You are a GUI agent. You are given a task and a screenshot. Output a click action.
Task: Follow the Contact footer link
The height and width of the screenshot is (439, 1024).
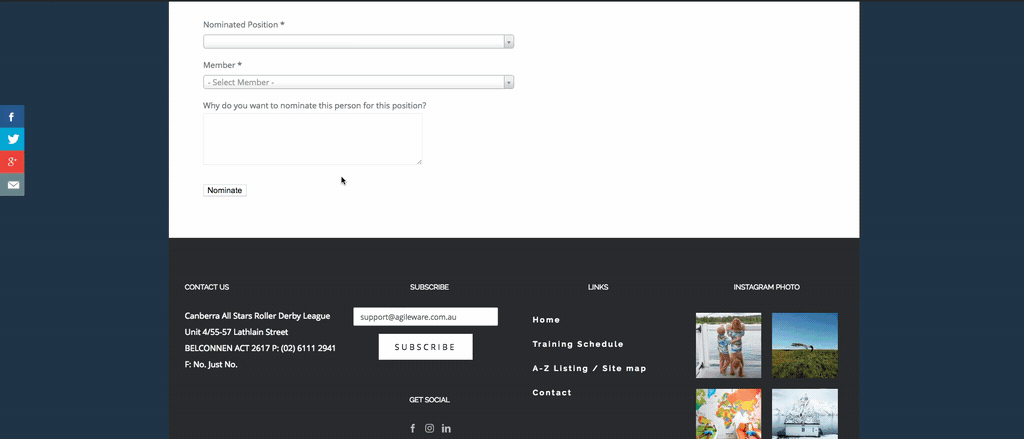coord(552,393)
